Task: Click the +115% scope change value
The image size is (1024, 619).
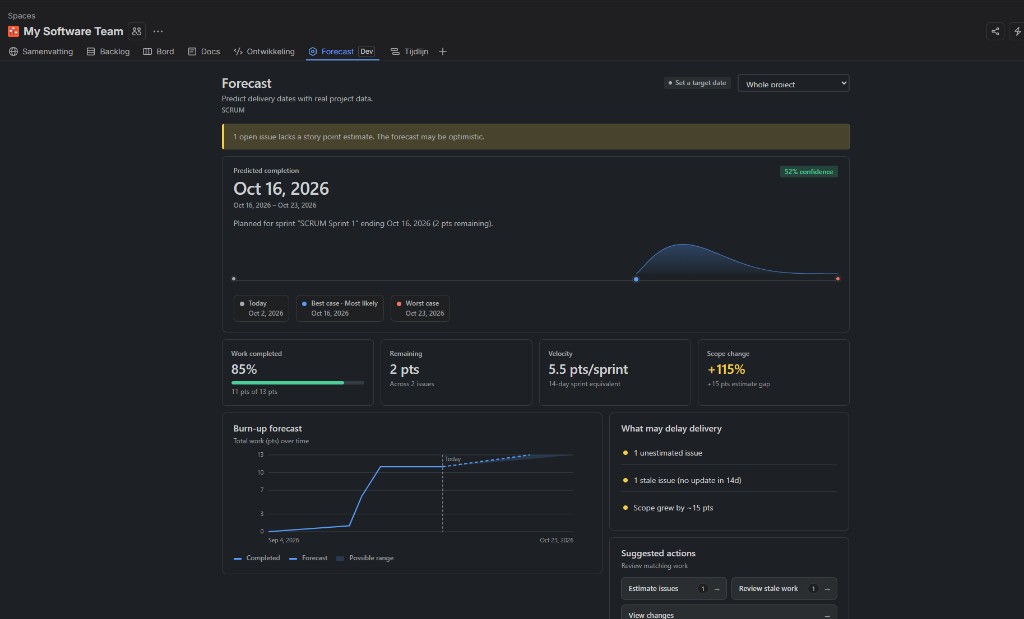Action: (x=726, y=370)
